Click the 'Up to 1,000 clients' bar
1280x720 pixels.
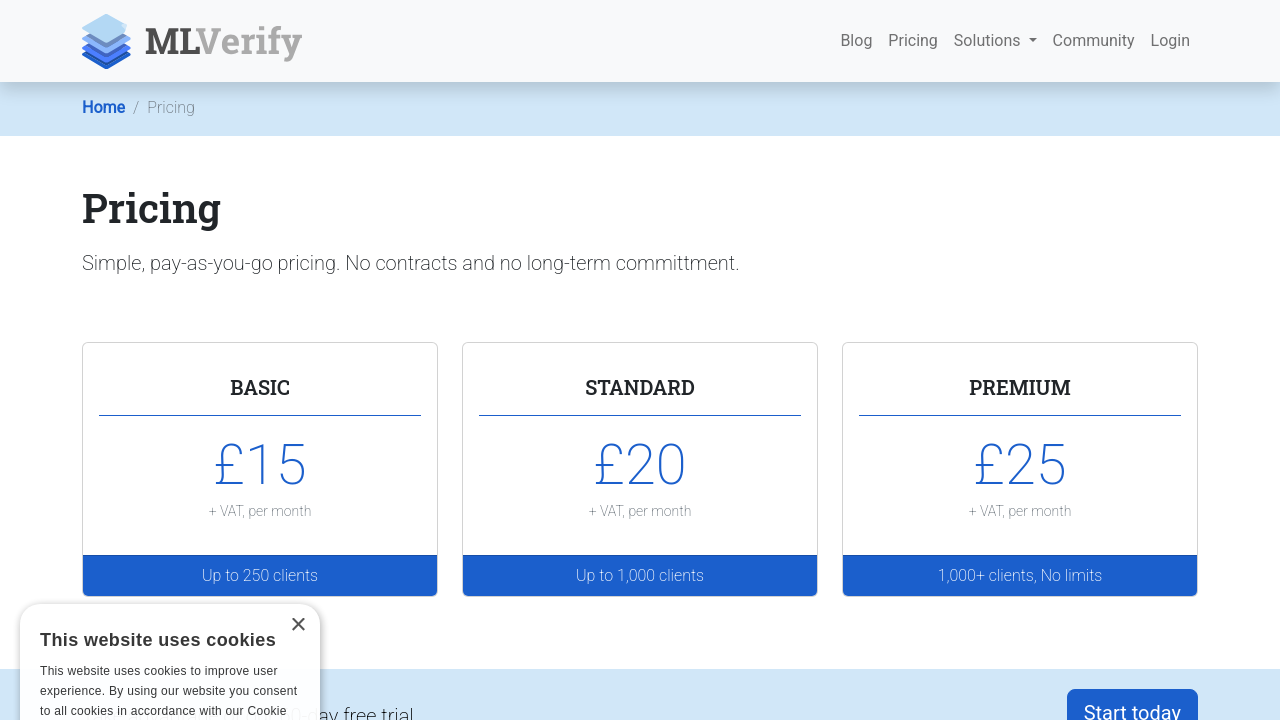click(x=640, y=576)
